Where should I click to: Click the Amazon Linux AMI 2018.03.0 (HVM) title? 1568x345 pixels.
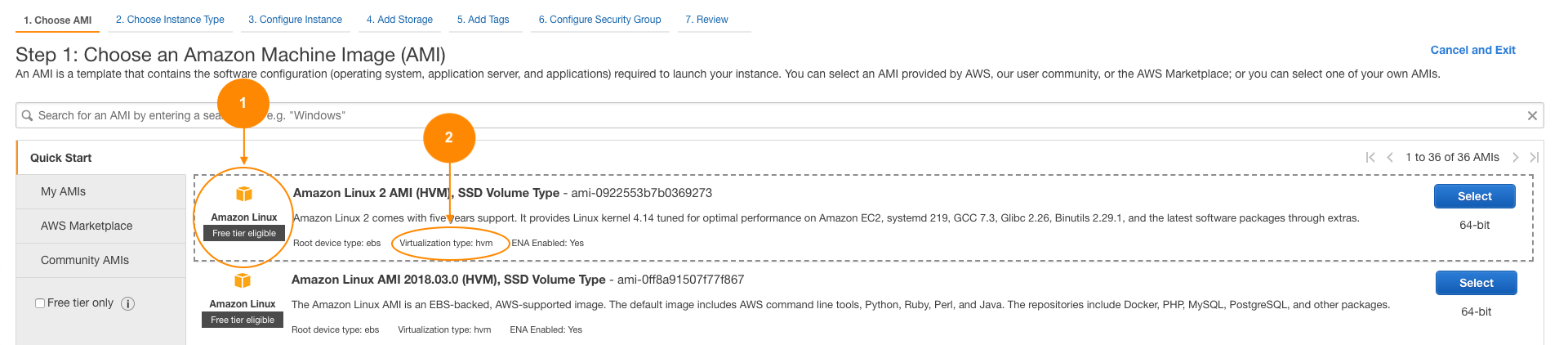448,280
